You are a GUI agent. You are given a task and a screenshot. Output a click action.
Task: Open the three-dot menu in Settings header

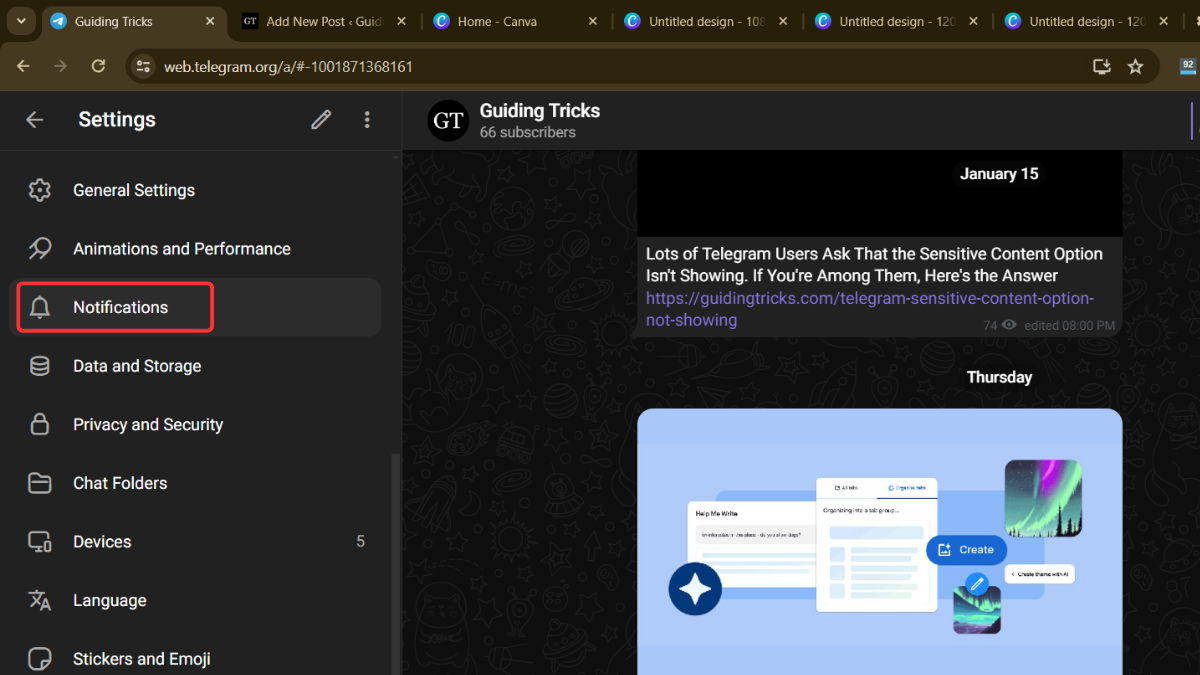click(367, 119)
